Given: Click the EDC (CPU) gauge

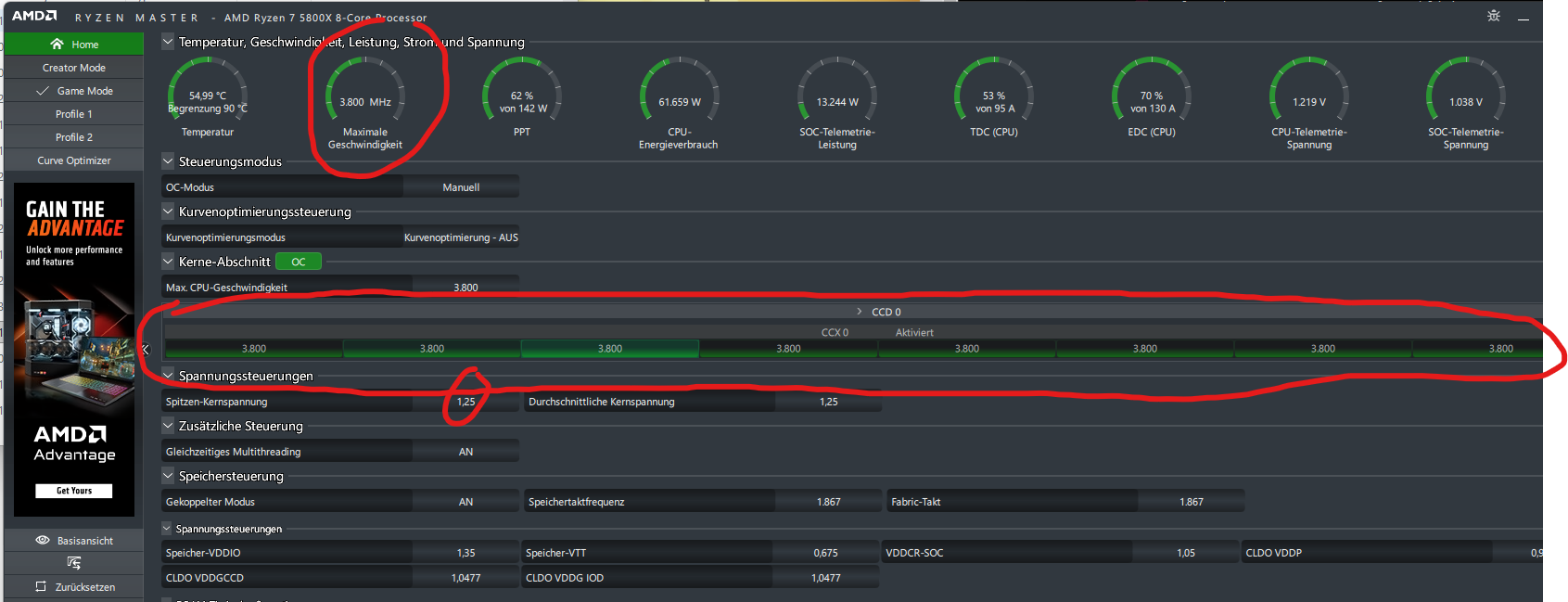Looking at the screenshot, I should pos(1152,91).
